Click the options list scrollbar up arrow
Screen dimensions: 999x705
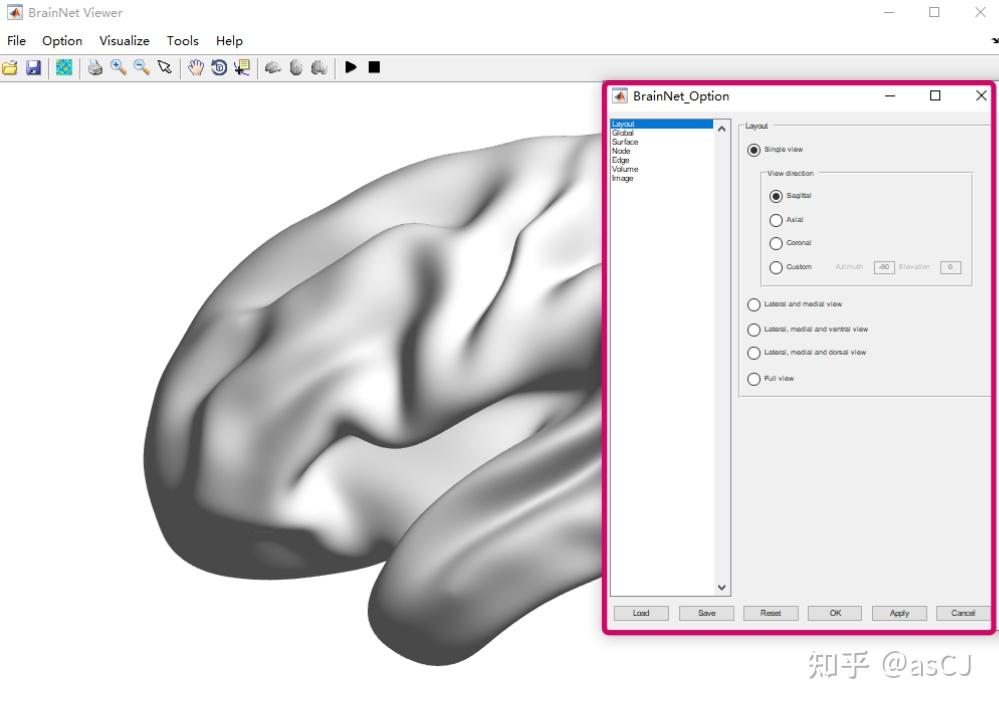tap(720, 127)
